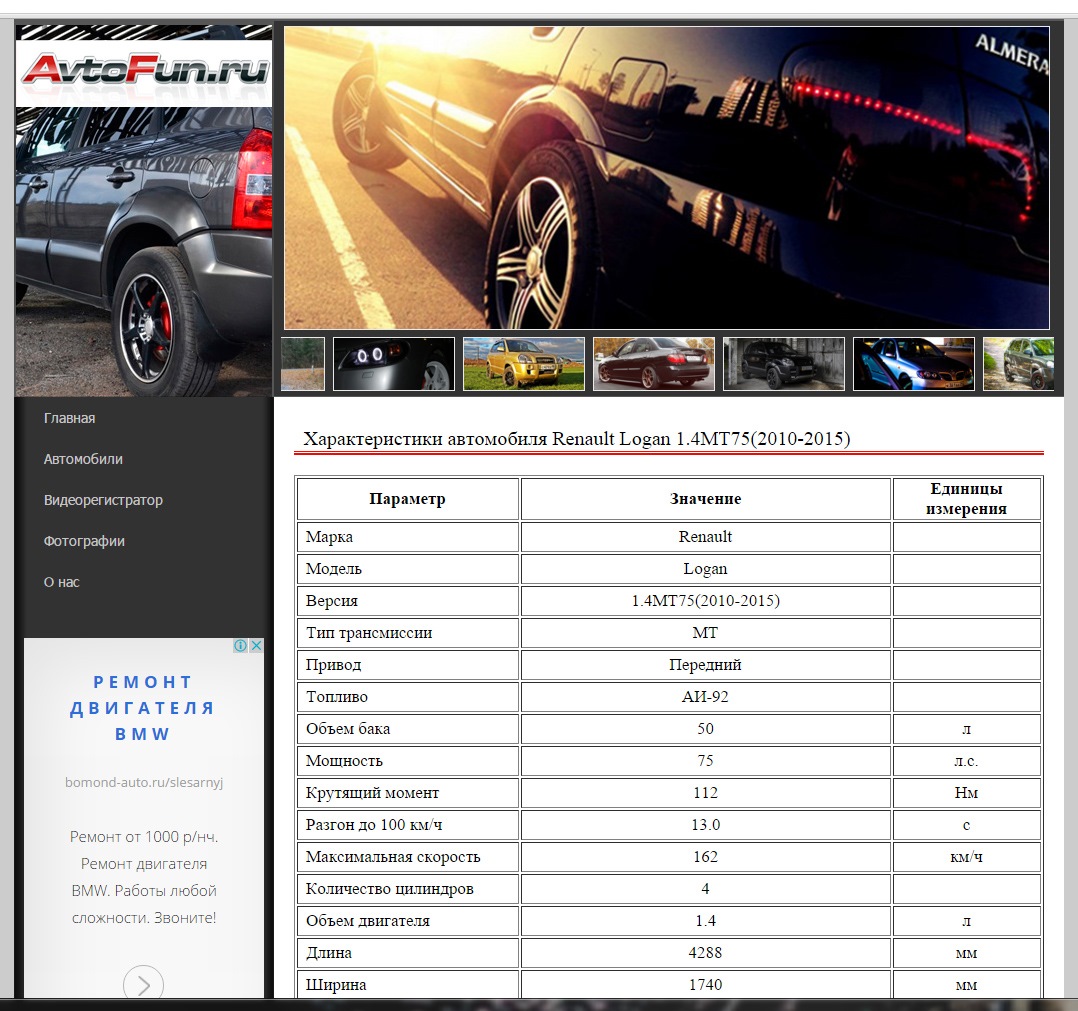Click the 'Максимальная скорость' cell
Image resolution: width=1078 pixels, height=1011 pixels.
click(408, 856)
